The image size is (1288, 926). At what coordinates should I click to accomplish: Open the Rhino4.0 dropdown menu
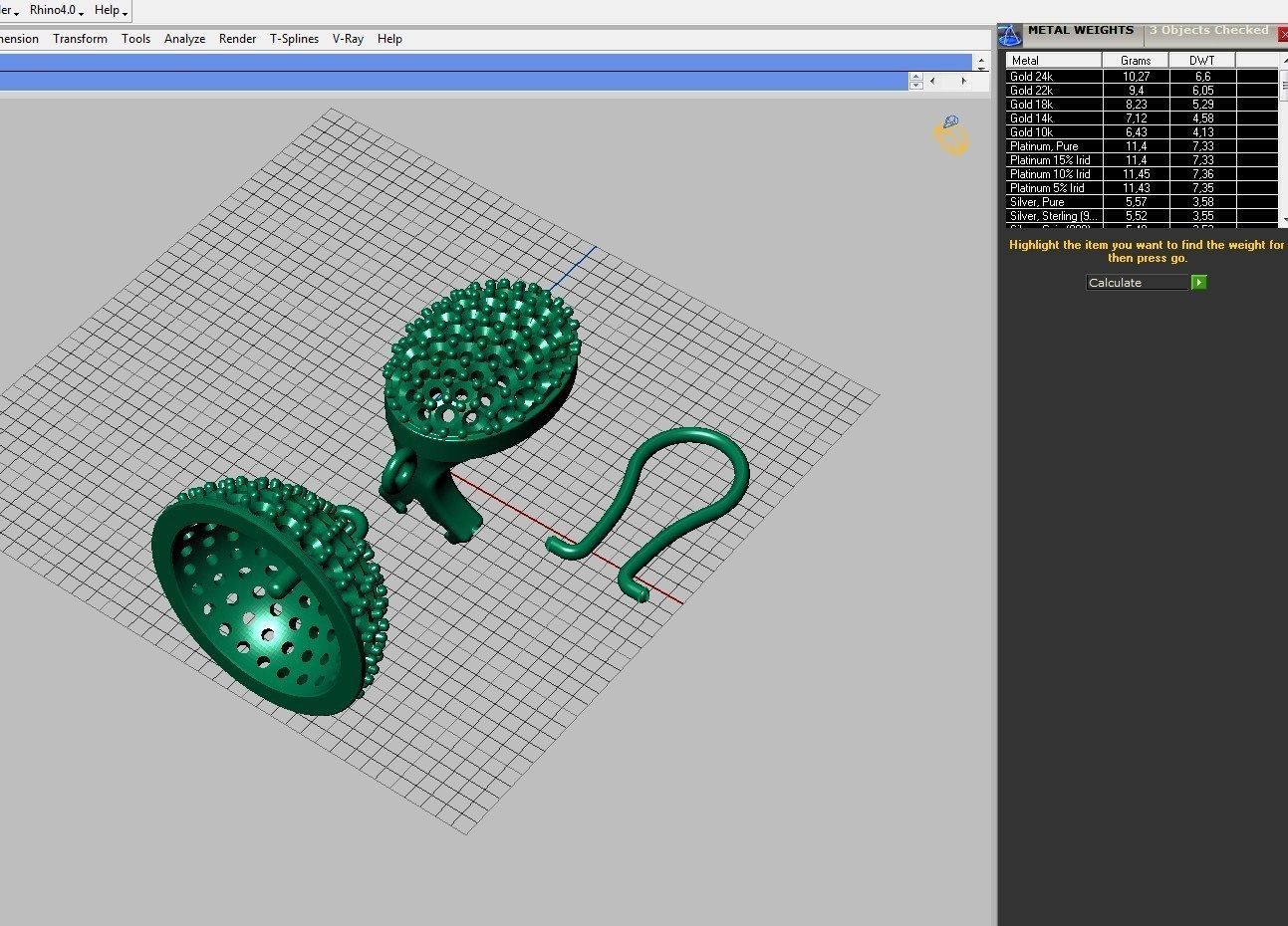[x=56, y=10]
